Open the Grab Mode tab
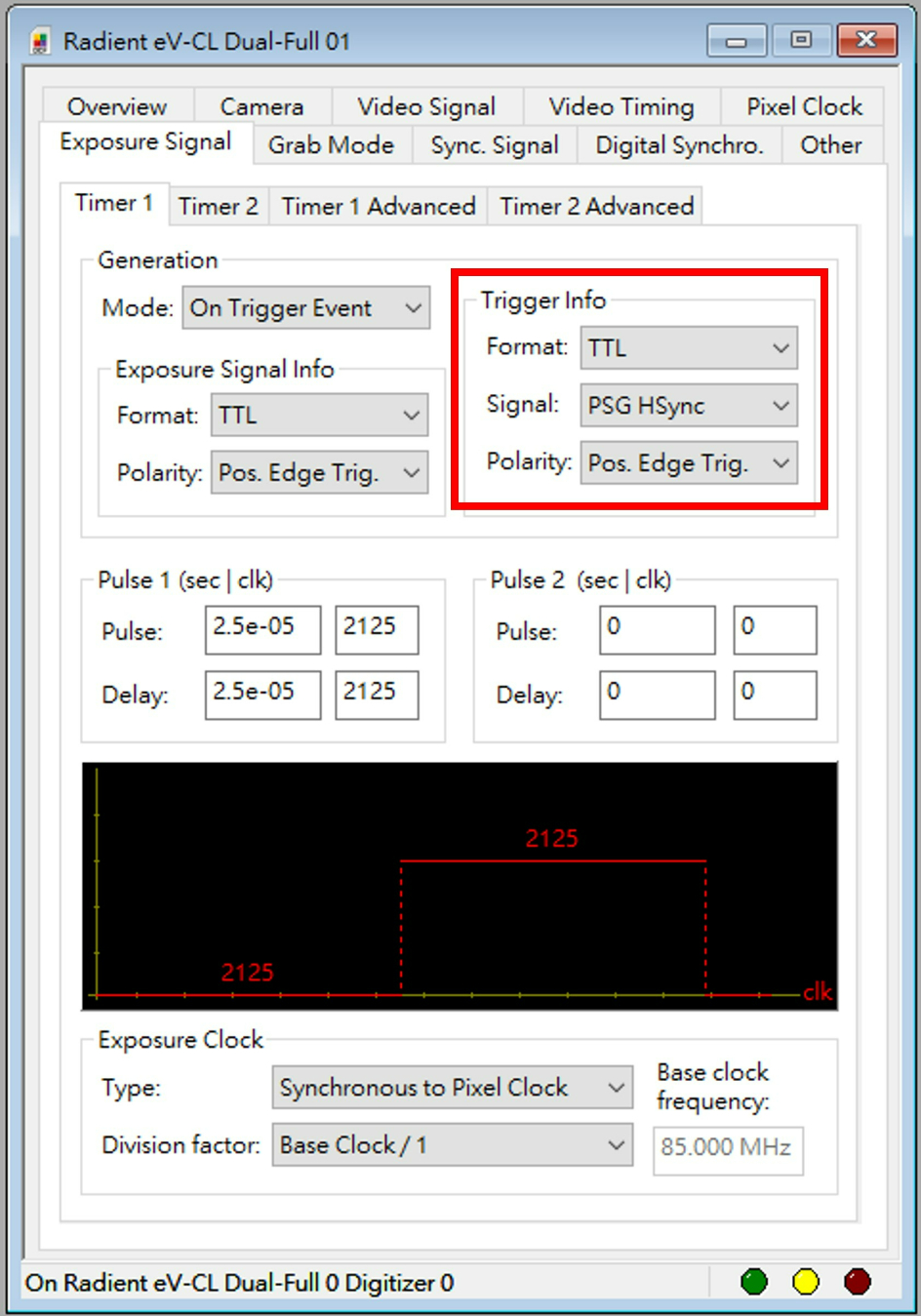This screenshot has width=921, height=1316. pos(331,145)
